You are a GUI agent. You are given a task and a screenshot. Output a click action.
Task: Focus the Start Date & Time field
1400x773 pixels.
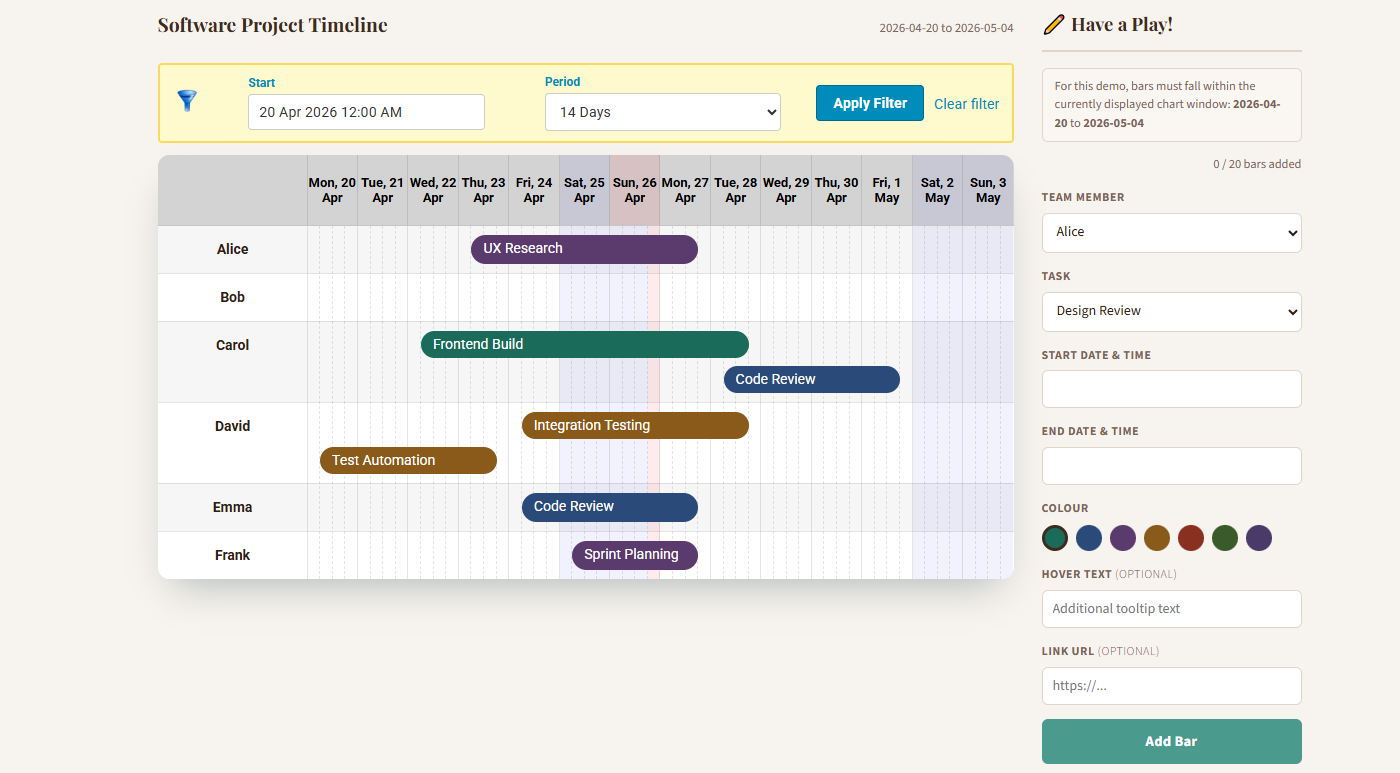1172,389
